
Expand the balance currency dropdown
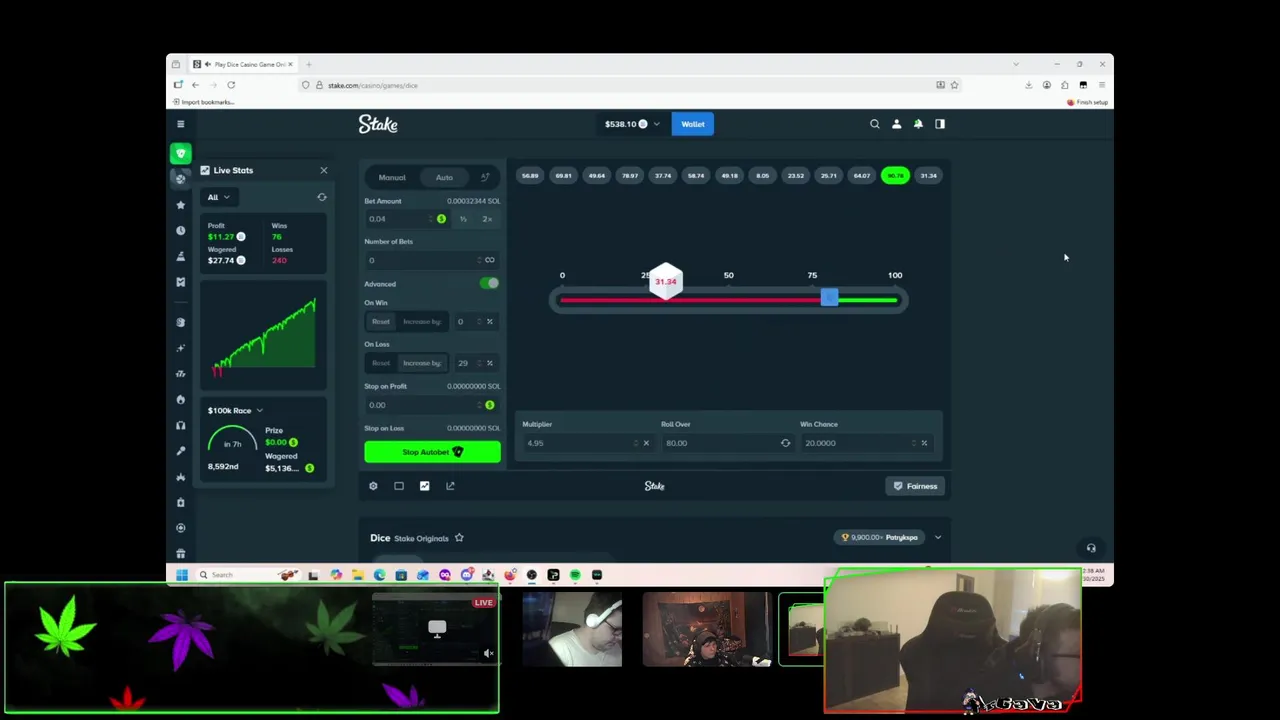pyautogui.click(x=656, y=124)
